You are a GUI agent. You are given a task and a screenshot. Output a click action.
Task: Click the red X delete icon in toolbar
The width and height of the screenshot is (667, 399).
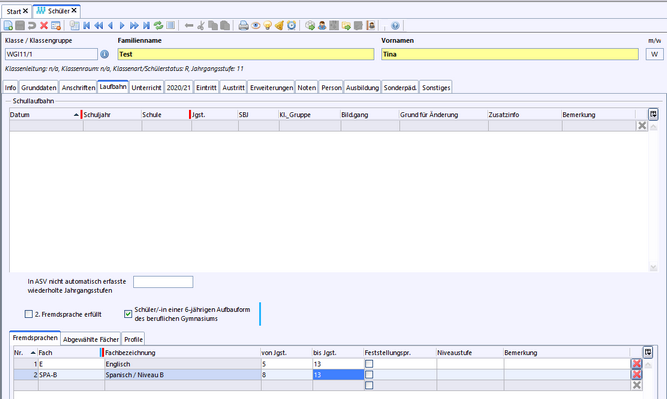coord(44,26)
